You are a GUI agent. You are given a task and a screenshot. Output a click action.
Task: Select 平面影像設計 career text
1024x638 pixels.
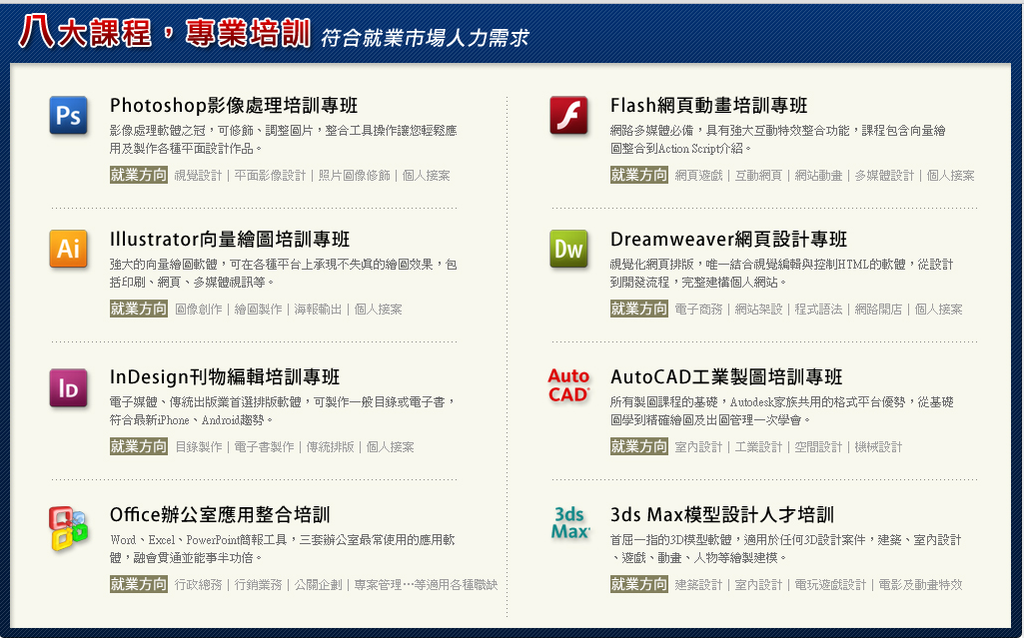(270, 176)
